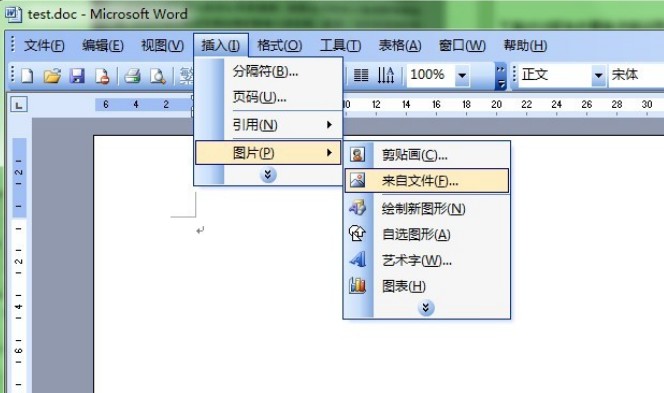664x393 pixels.
Task: Click the zoom 100% input field
Action: [x=431, y=75]
